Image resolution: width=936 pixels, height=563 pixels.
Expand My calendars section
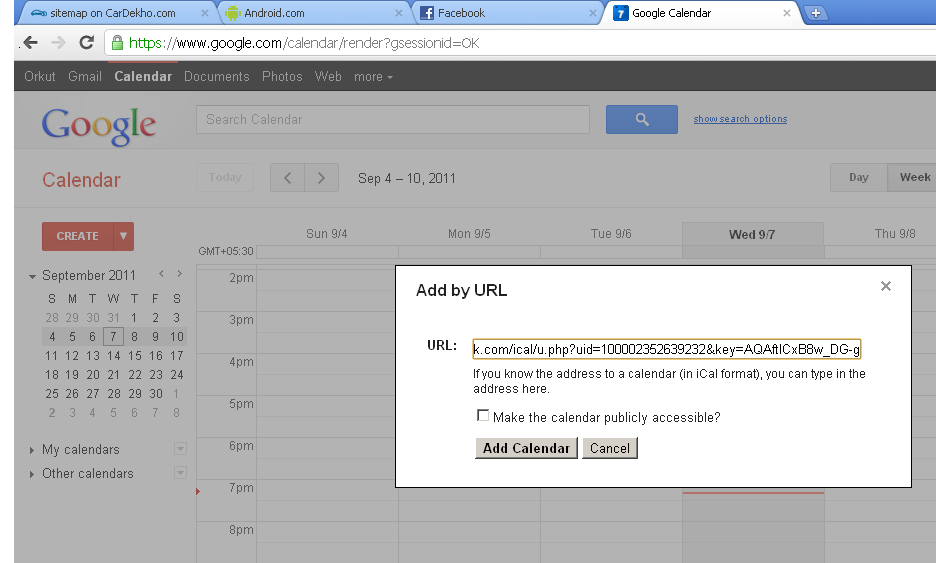[x=32, y=450]
